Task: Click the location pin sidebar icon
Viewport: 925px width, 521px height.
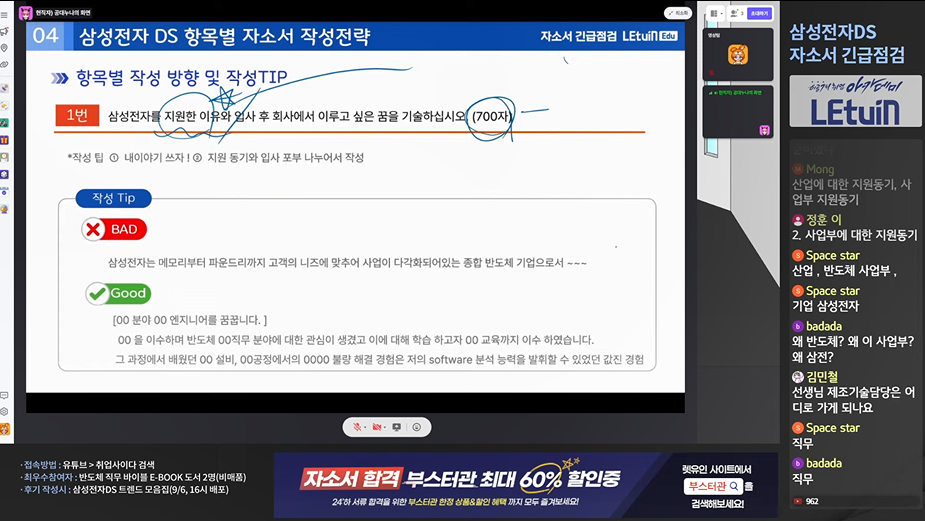Action: tap(5, 47)
